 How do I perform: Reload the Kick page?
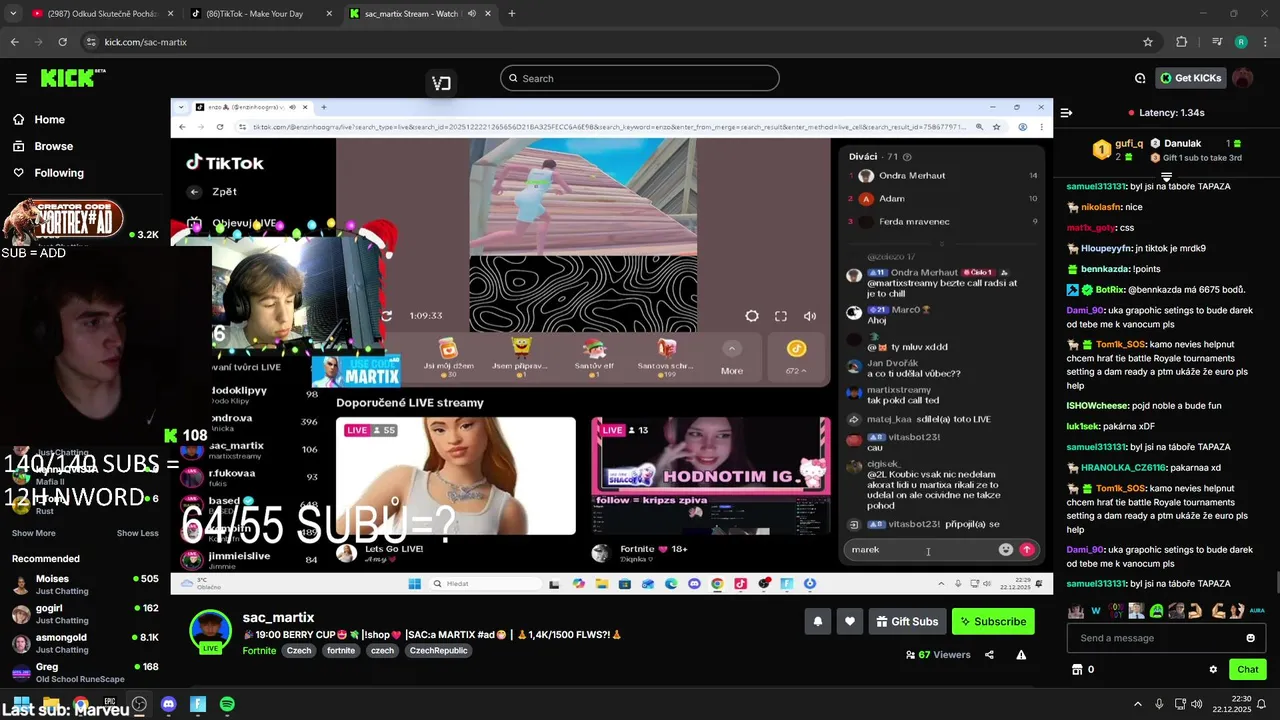[x=62, y=42]
